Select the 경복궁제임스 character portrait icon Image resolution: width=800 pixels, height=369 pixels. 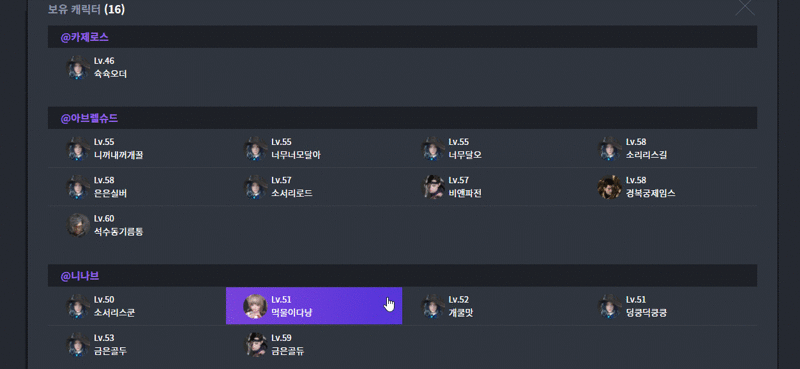point(610,187)
